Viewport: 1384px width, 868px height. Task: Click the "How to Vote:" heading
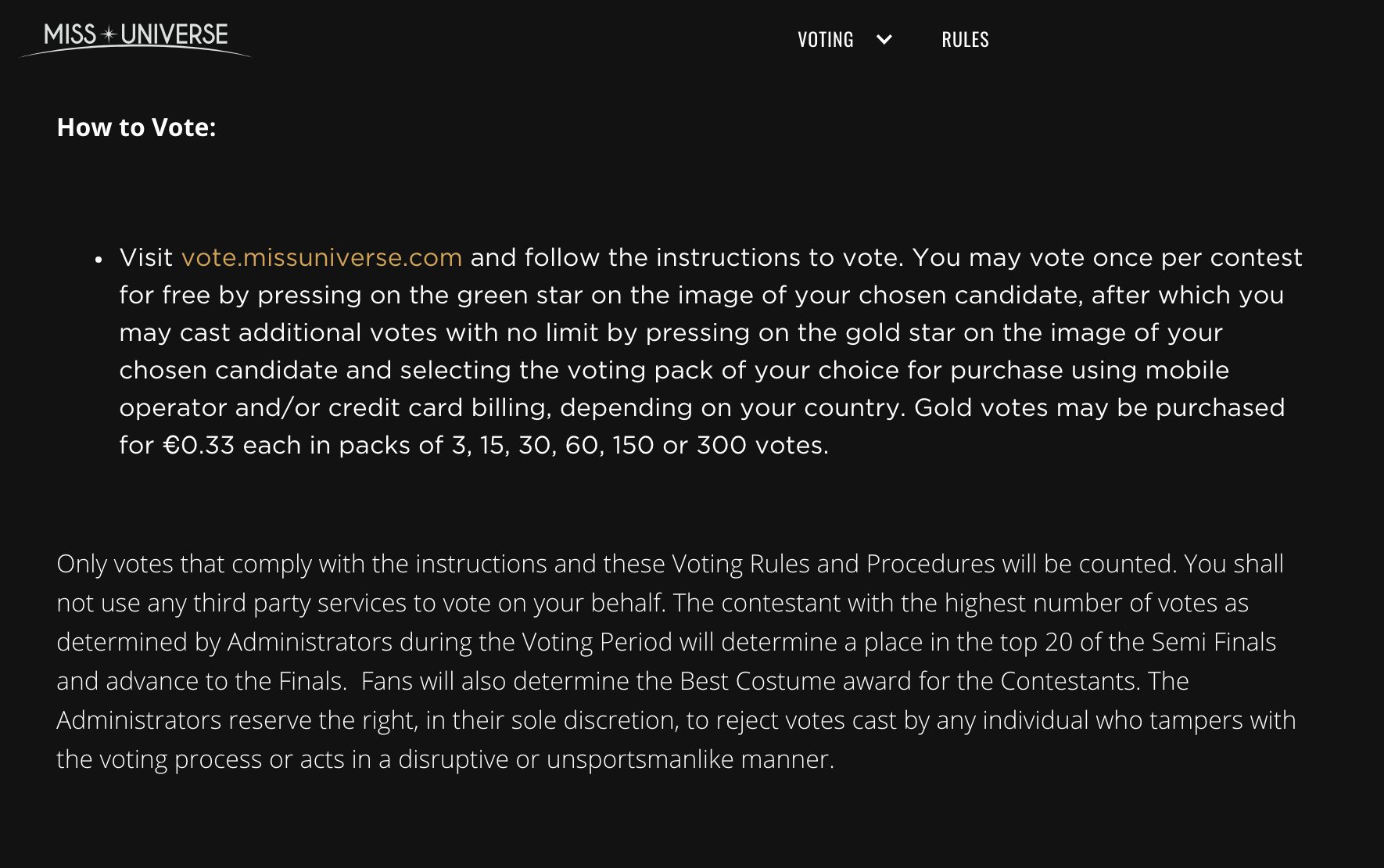(x=136, y=127)
